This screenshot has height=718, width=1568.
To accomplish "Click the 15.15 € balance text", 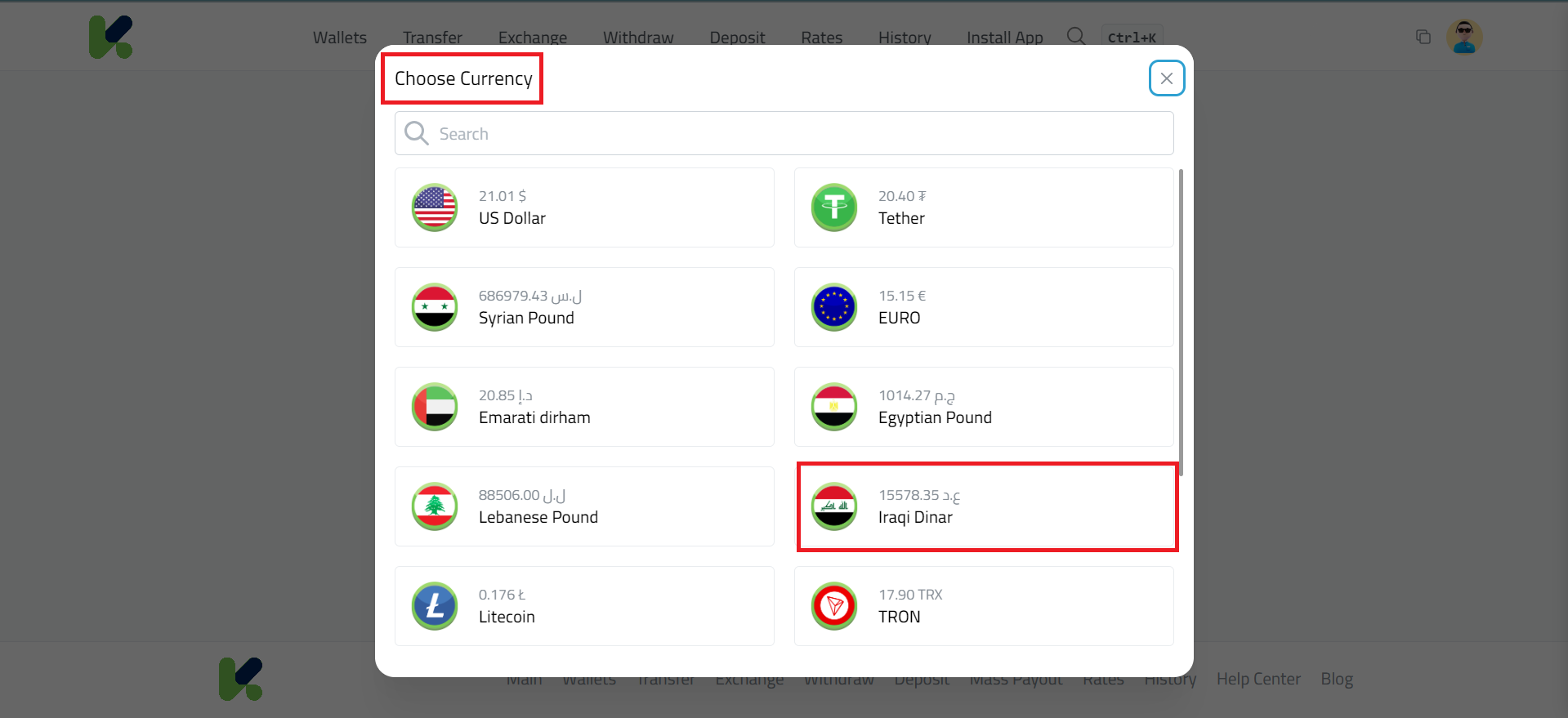I will 902,296.
